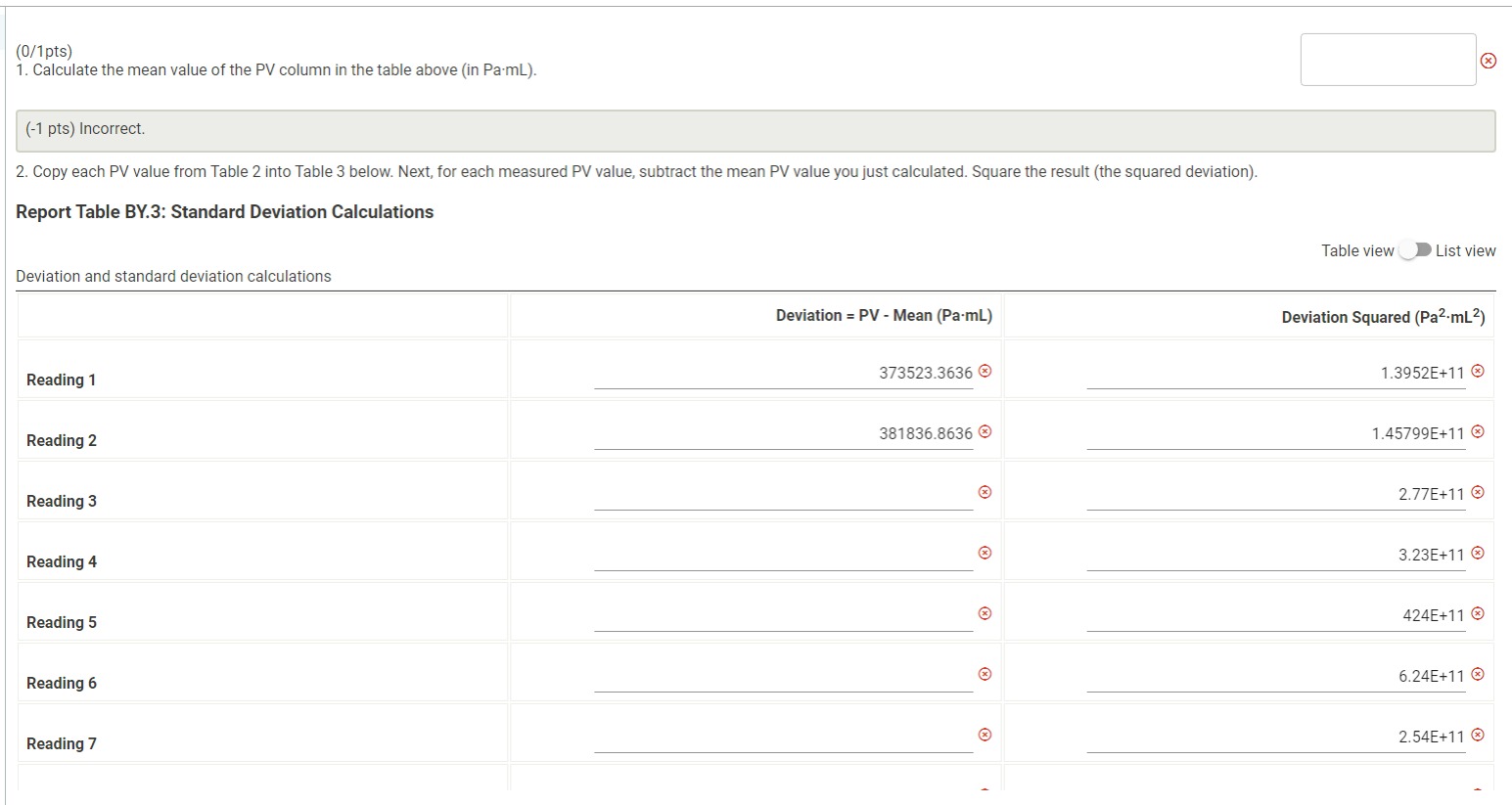Viewport: 1512px width, 805px height.
Task: Click the red icon beside the 6.24E+11 value
Action: click(1478, 675)
